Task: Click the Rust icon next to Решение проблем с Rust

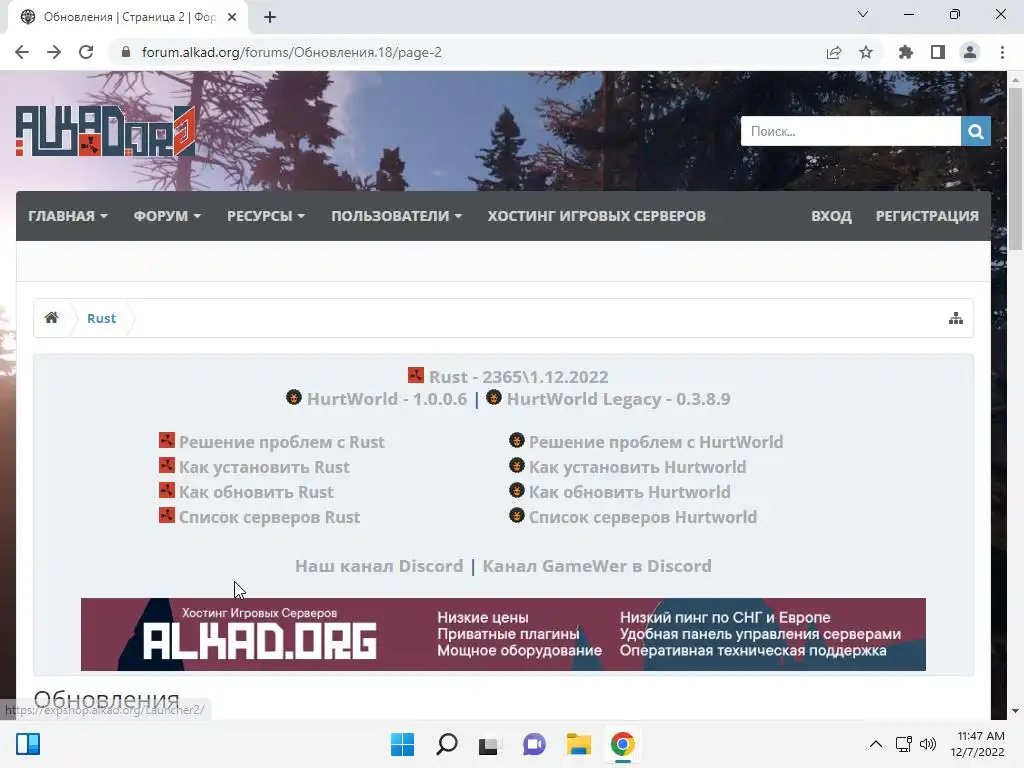Action: coord(167,440)
